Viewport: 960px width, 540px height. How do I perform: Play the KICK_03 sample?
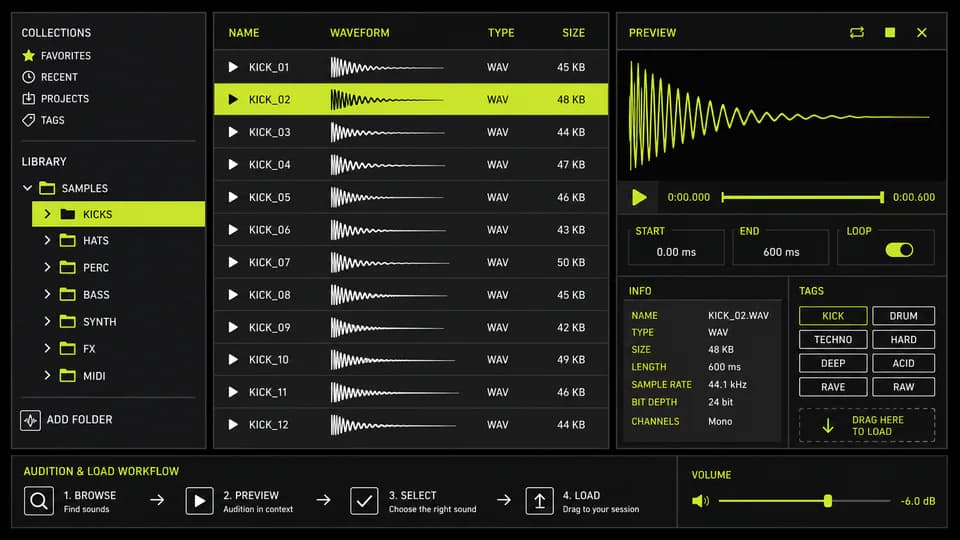click(x=233, y=132)
